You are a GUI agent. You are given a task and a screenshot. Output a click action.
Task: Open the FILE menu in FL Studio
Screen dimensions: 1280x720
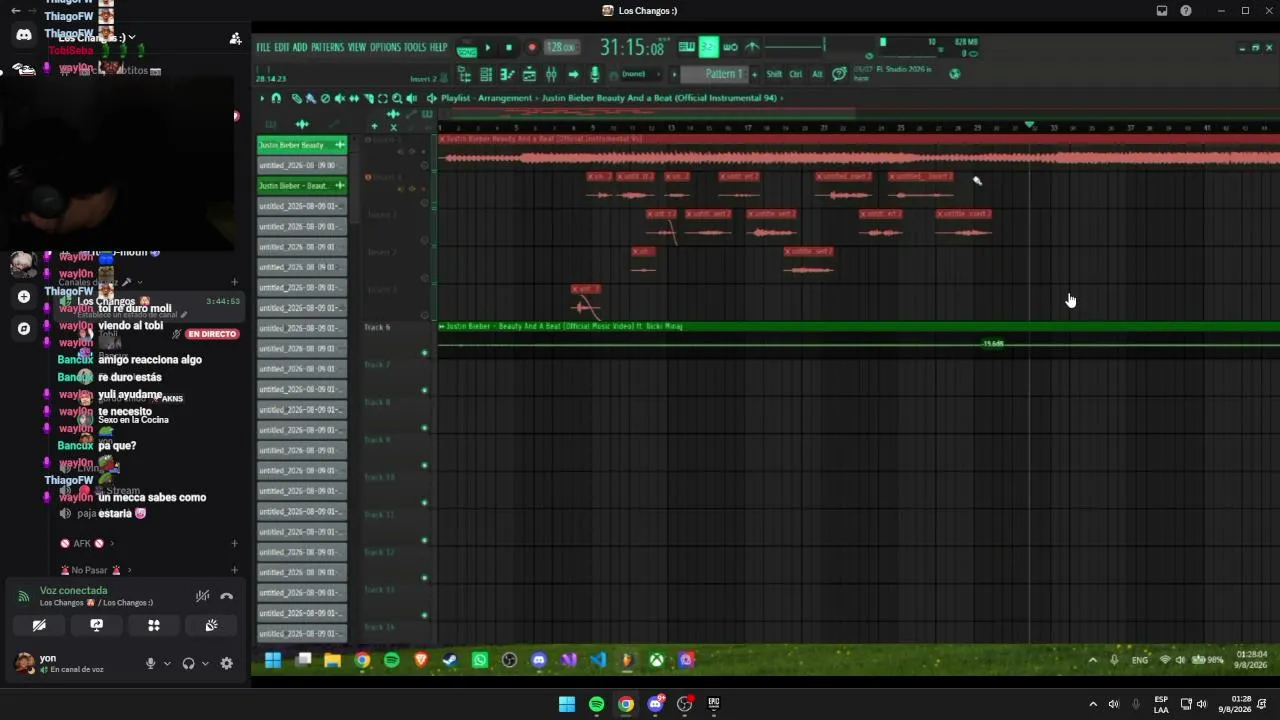264,47
